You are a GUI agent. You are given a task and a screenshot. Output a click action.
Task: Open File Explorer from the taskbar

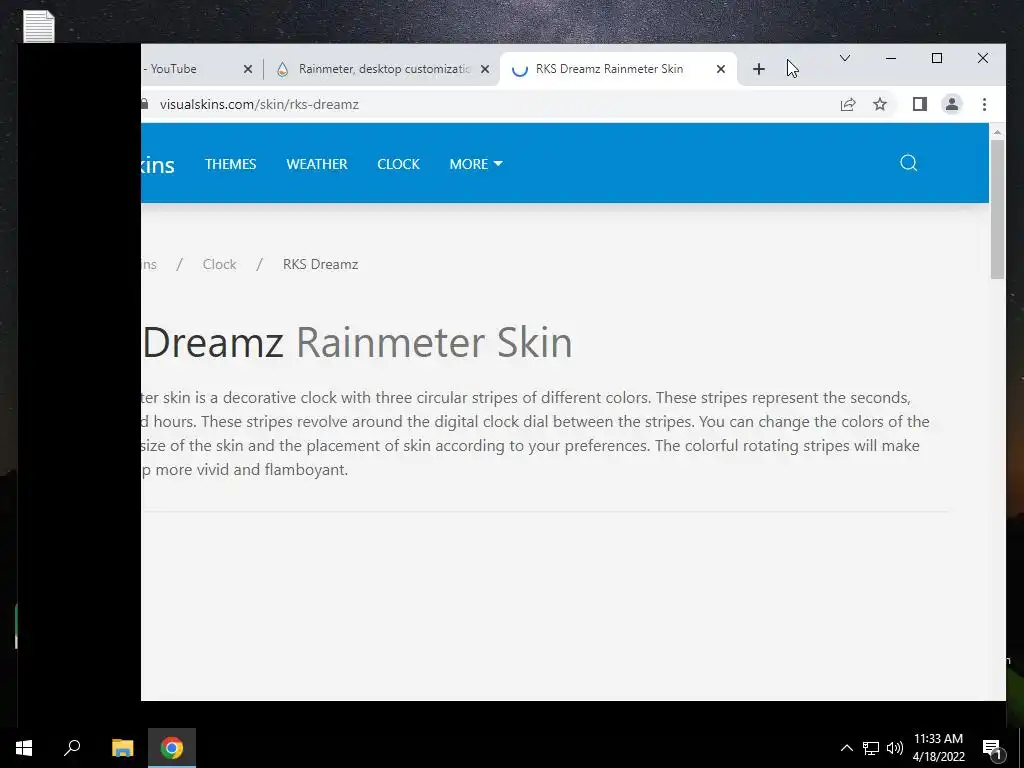click(x=122, y=748)
